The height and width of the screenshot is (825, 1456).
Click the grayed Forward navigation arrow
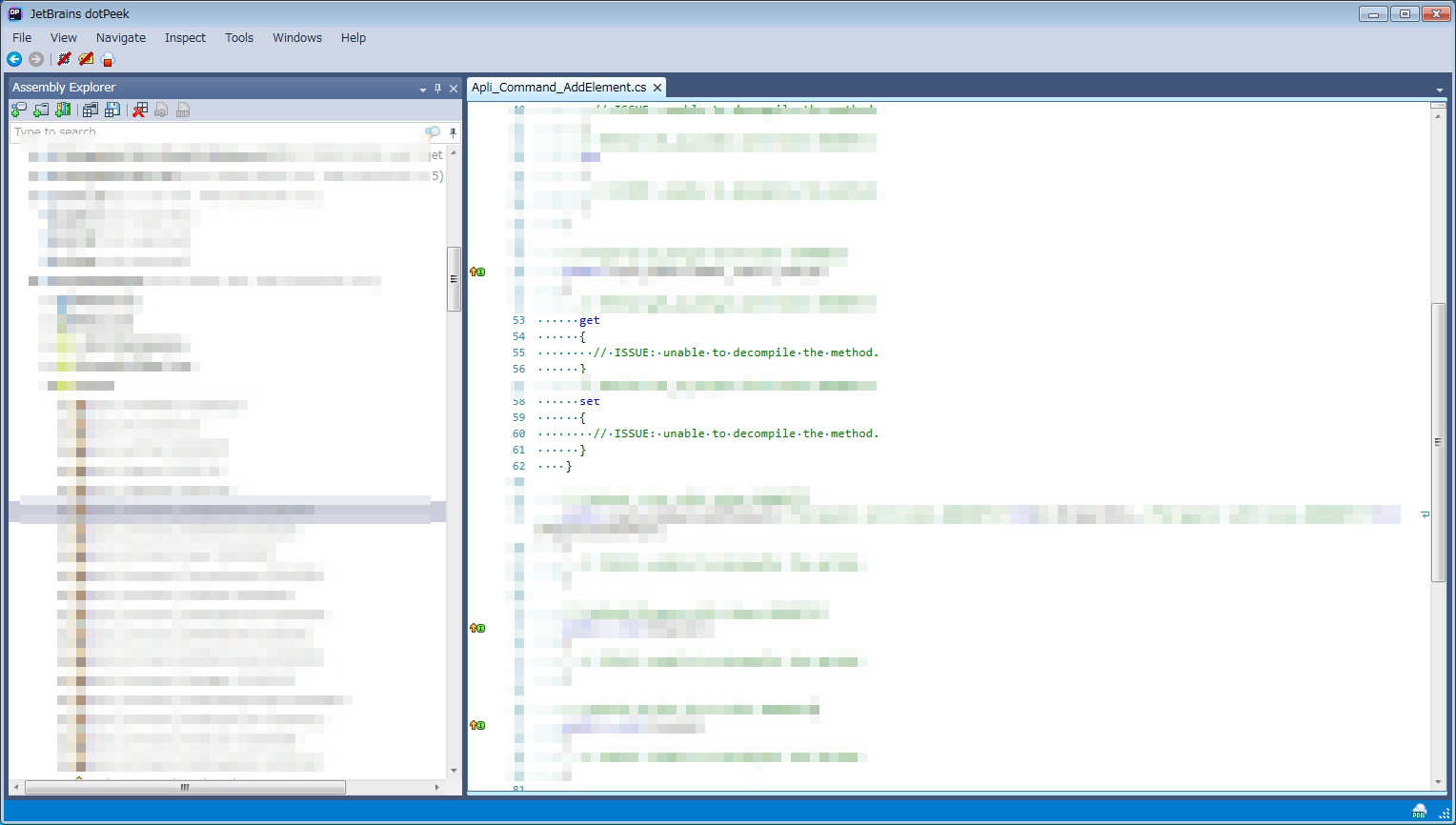point(36,59)
